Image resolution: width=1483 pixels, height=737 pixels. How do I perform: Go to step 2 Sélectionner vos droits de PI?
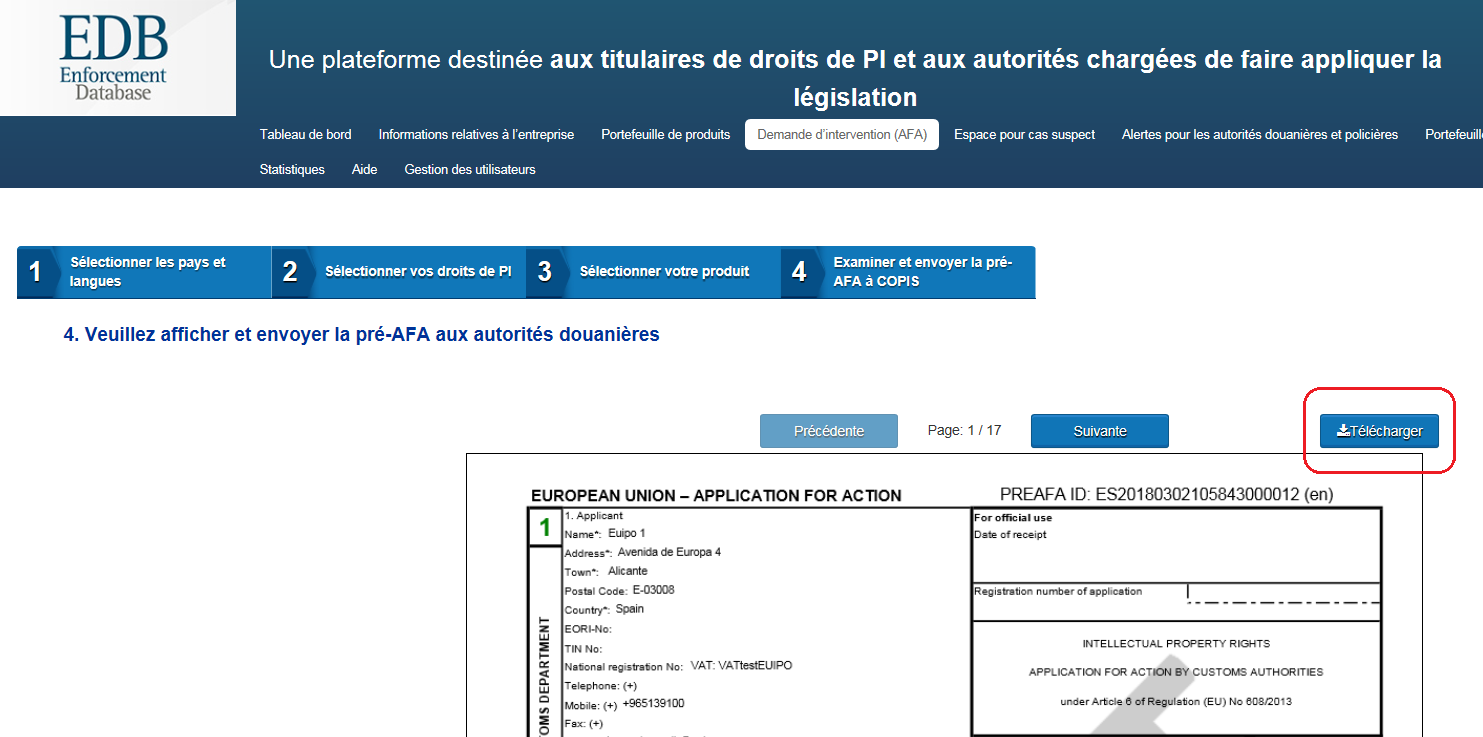point(399,272)
